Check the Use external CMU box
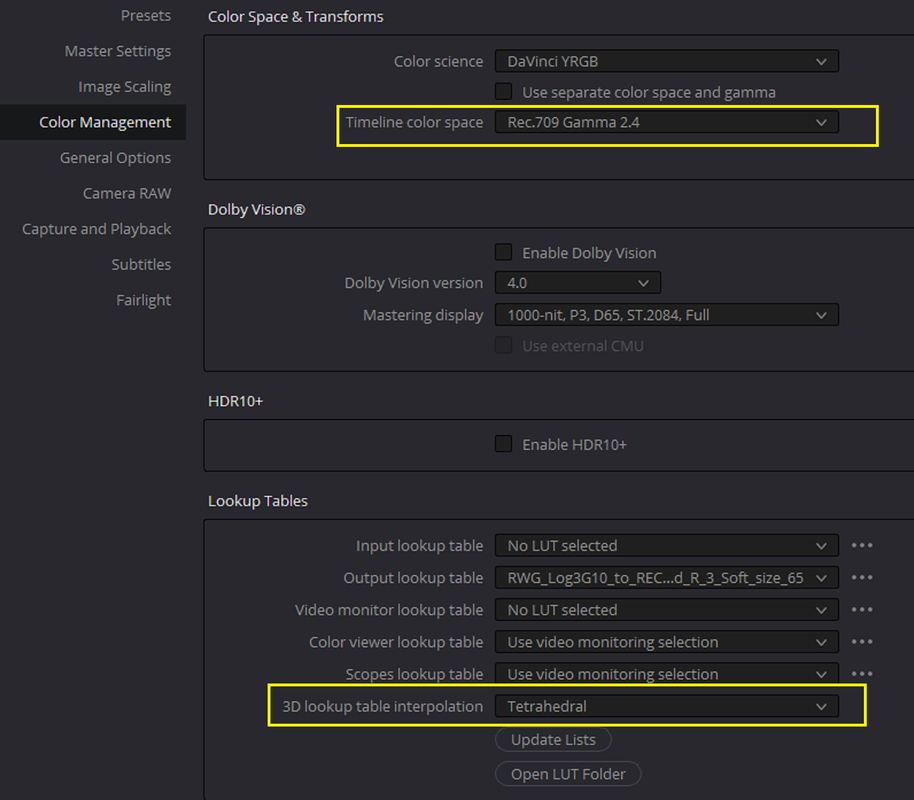The height and width of the screenshot is (800, 914). coord(504,345)
